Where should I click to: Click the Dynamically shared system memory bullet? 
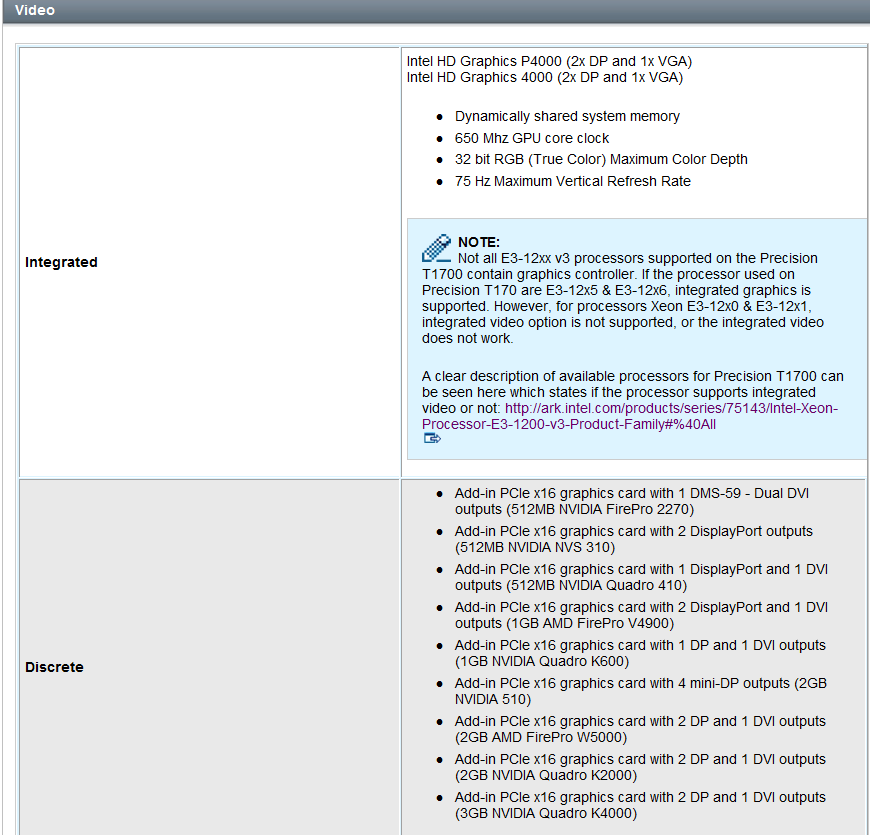tap(567, 116)
